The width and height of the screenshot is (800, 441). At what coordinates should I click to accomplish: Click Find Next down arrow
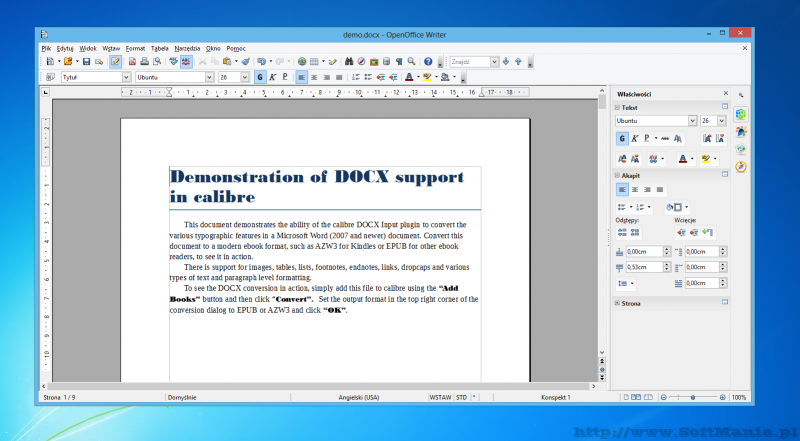pos(506,61)
